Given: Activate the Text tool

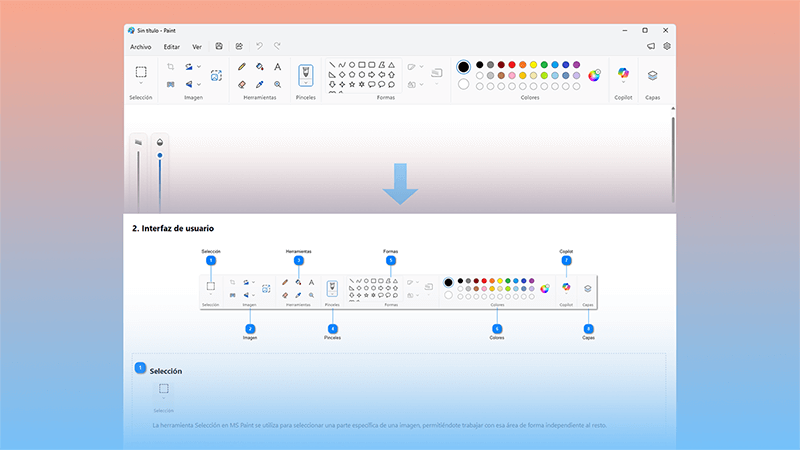Looking at the screenshot, I should [x=278, y=67].
